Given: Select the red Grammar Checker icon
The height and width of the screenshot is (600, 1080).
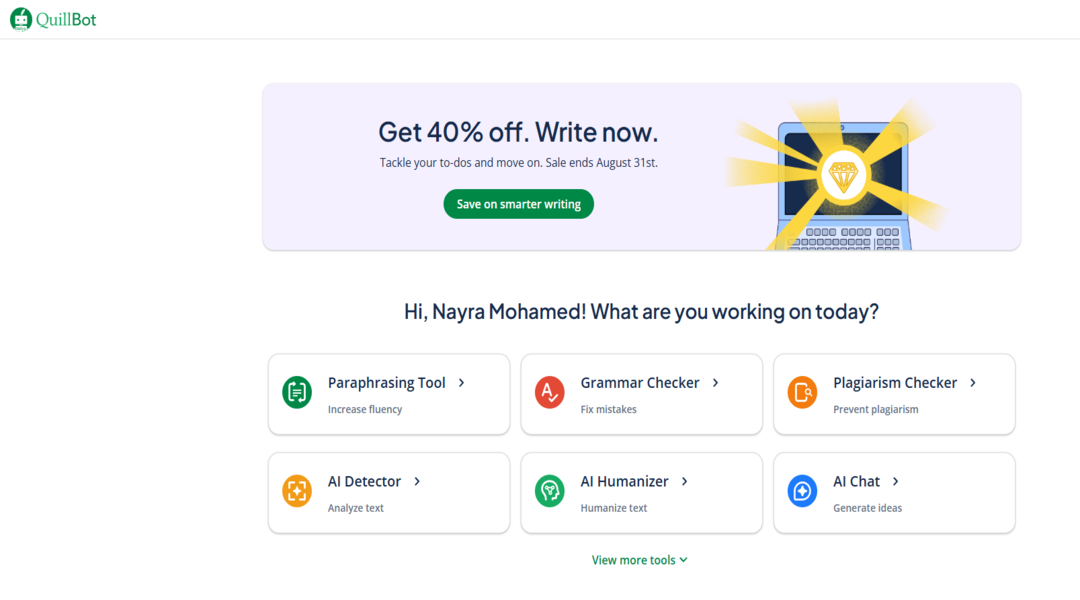Looking at the screenshot, I should 550,392.
